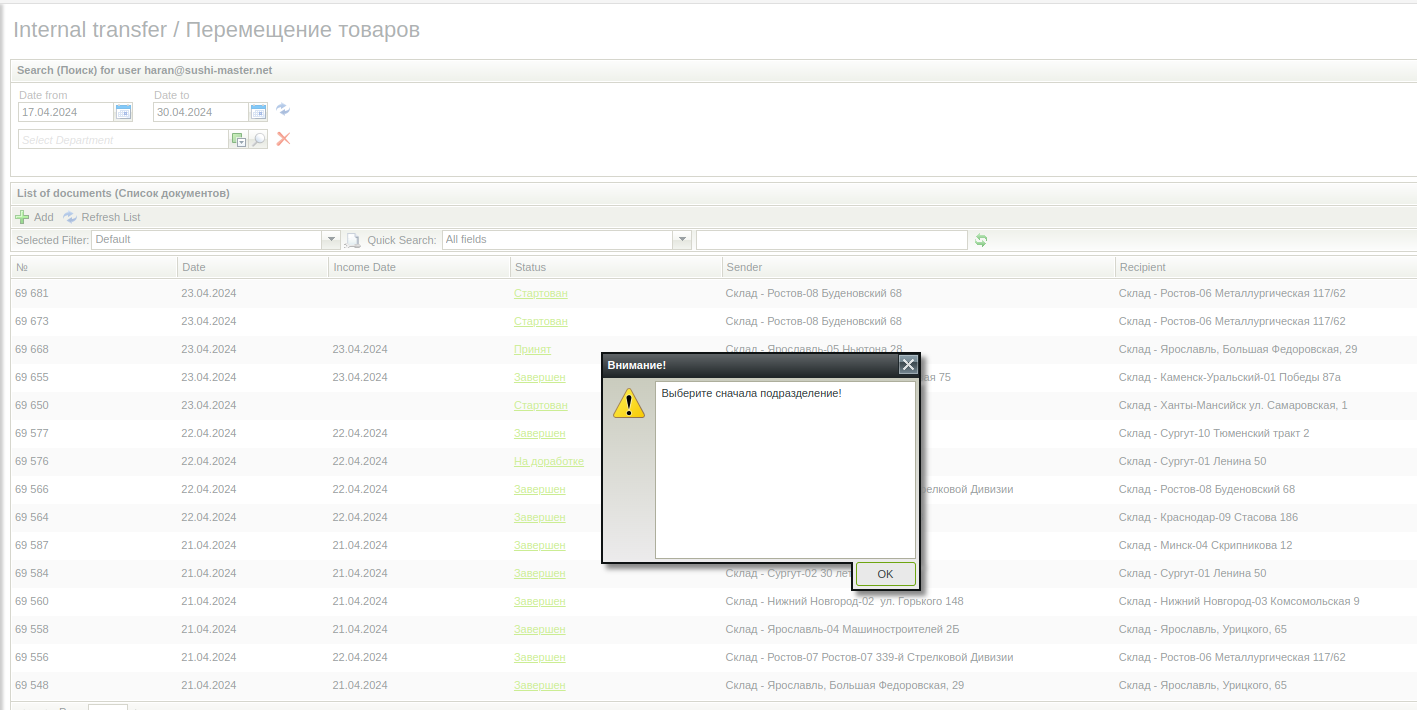Click the Select Department input field
This screenshot has width=1417, height=710.
(124, 140)
